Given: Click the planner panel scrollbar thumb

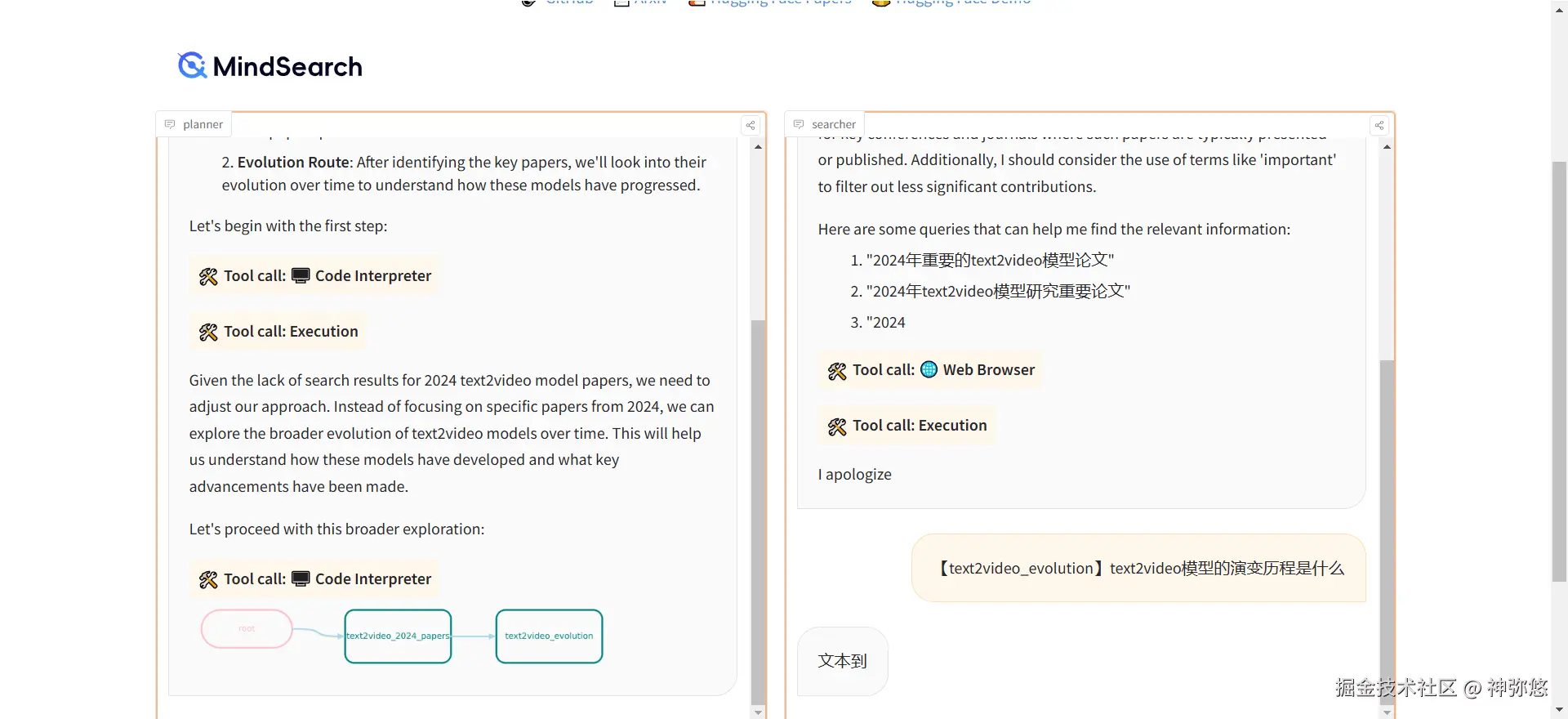Looking at the screenshot, I should pos(758,511).
